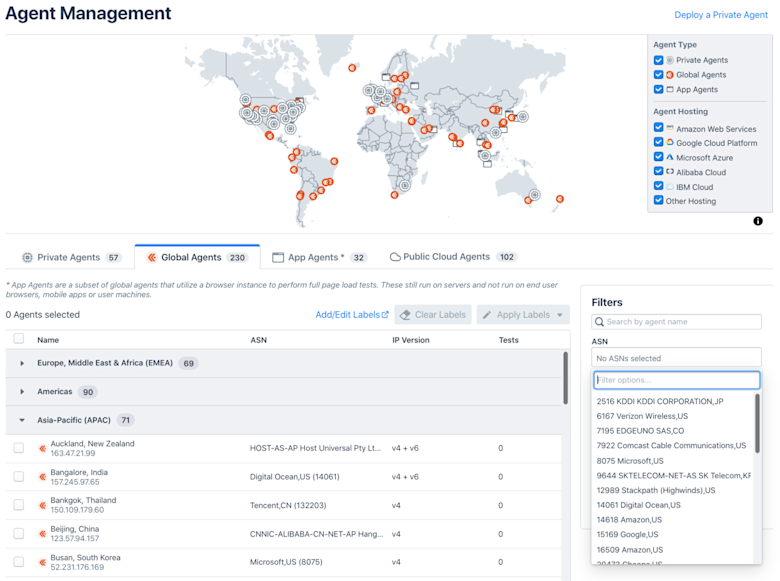Expand the Europe, Middle East & Africa group
The width and height of the screenshot is (780, 581).
(22, 363)
